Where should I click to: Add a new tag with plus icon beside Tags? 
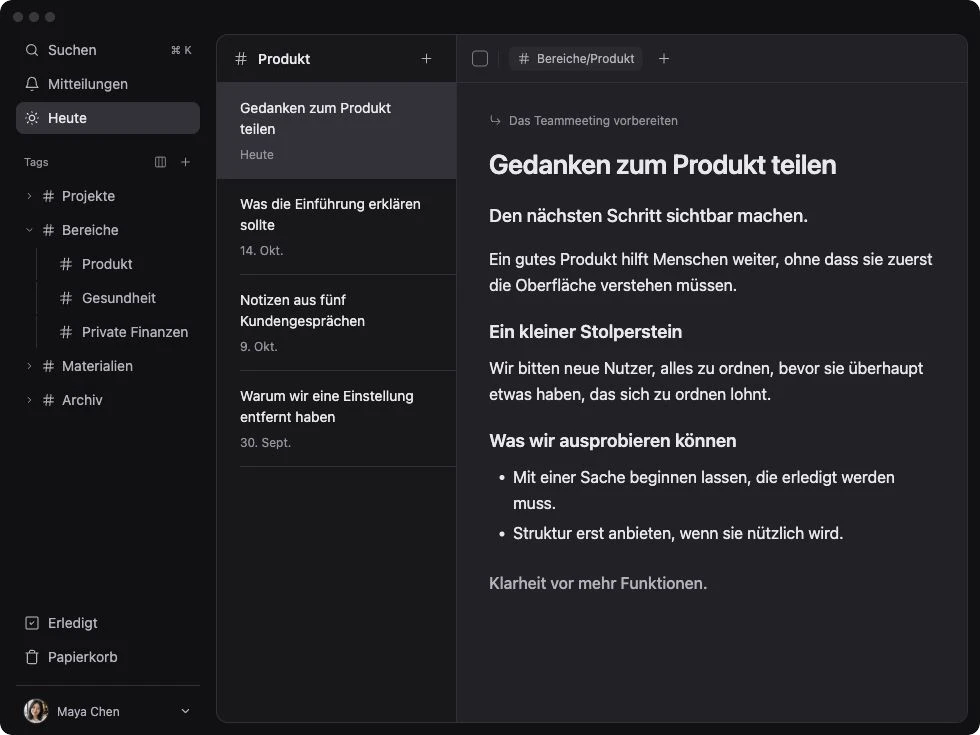pyautogui.click(x=186, y=162)
